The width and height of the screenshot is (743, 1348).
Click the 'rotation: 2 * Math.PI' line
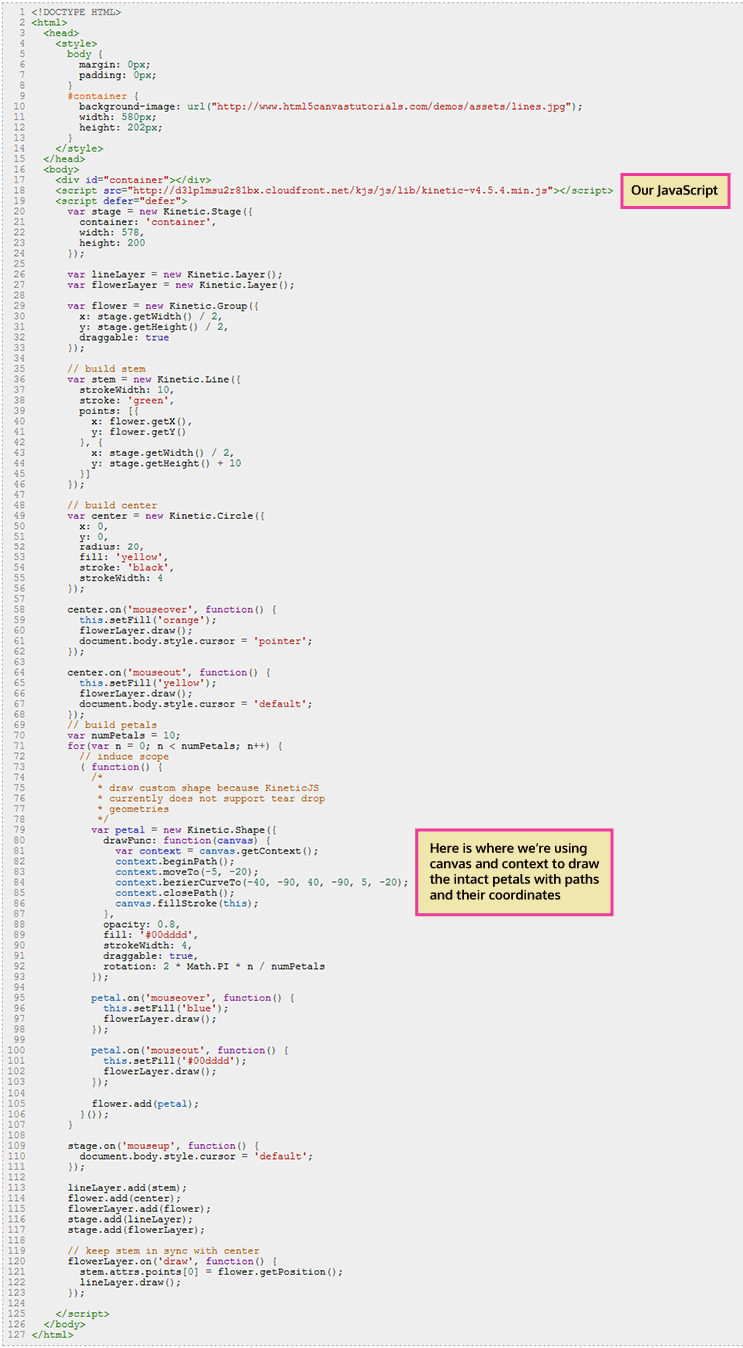[x=214, y=966]
